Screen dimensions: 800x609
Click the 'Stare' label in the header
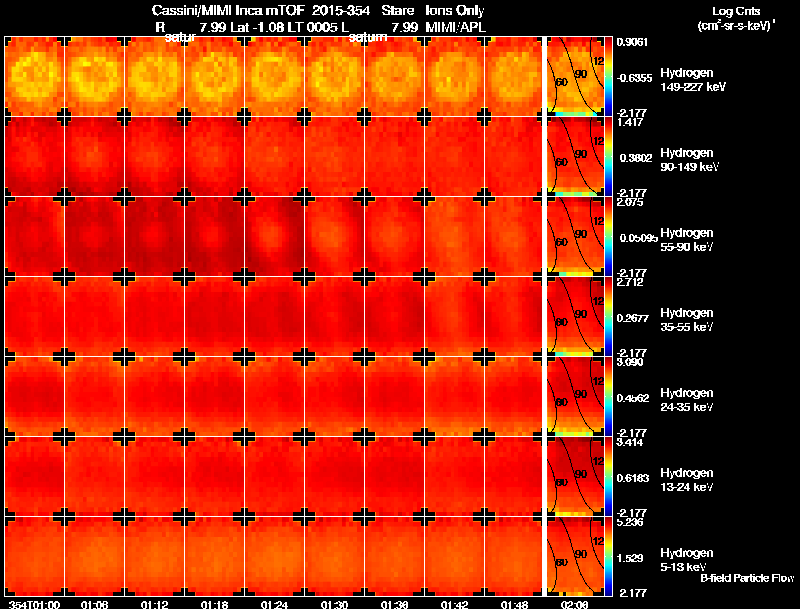pyautogui.click(x=397, y=11)
